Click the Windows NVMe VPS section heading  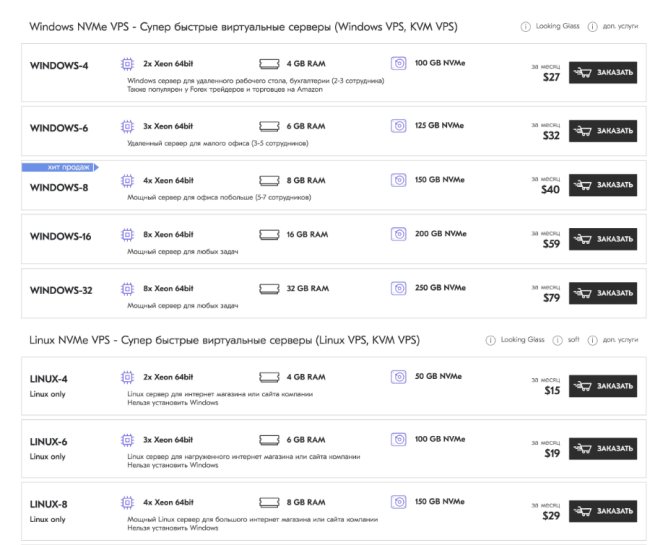[x=243, y=27]
